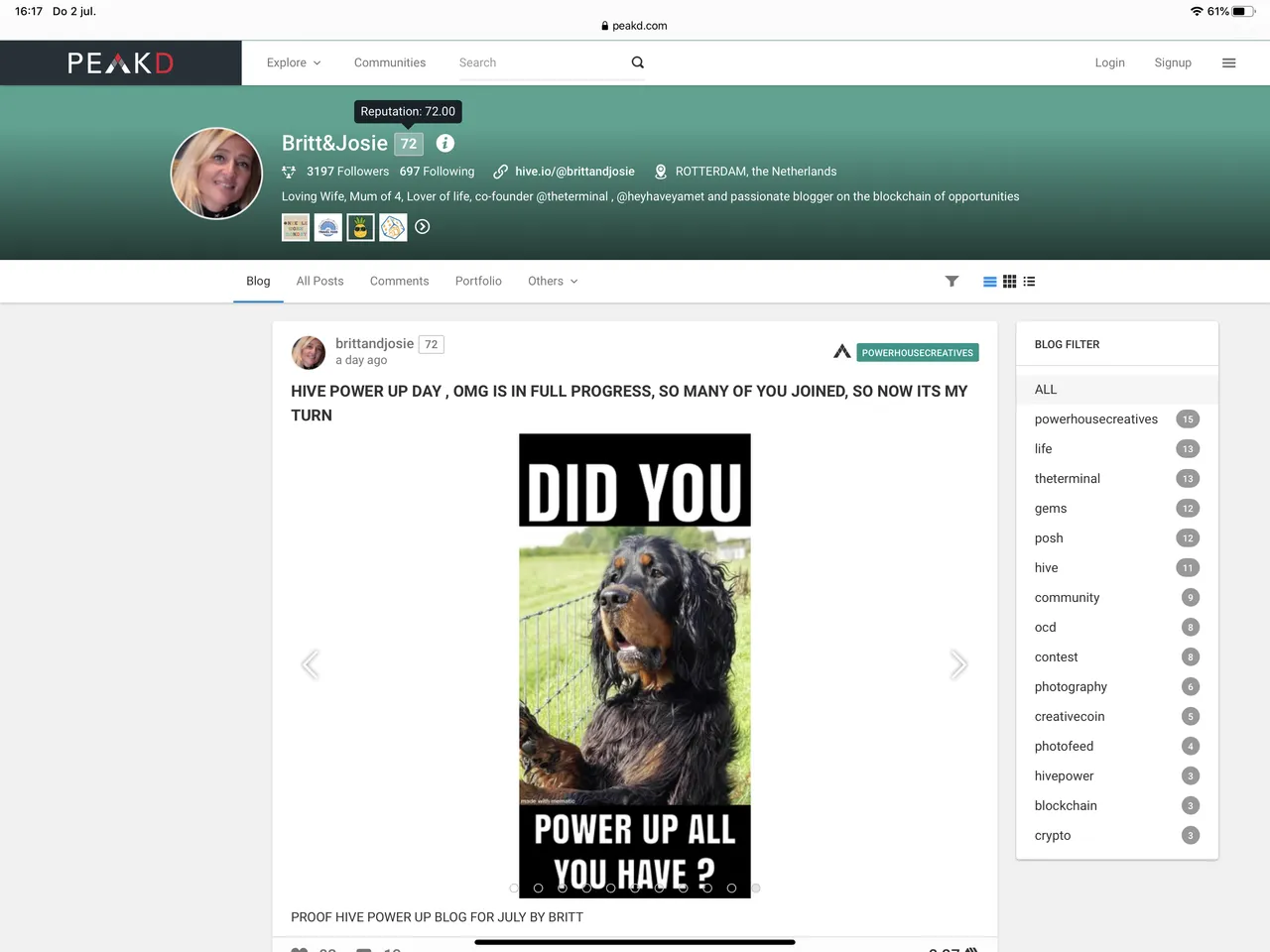
Task: Filter blog by crypto tag
Action: click(x=1117, y=836)
